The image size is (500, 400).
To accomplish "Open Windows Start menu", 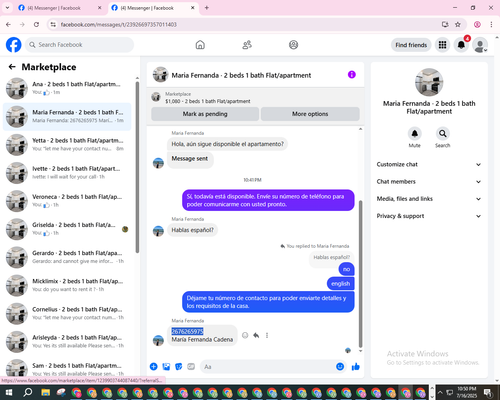I will tap(9, 392).
